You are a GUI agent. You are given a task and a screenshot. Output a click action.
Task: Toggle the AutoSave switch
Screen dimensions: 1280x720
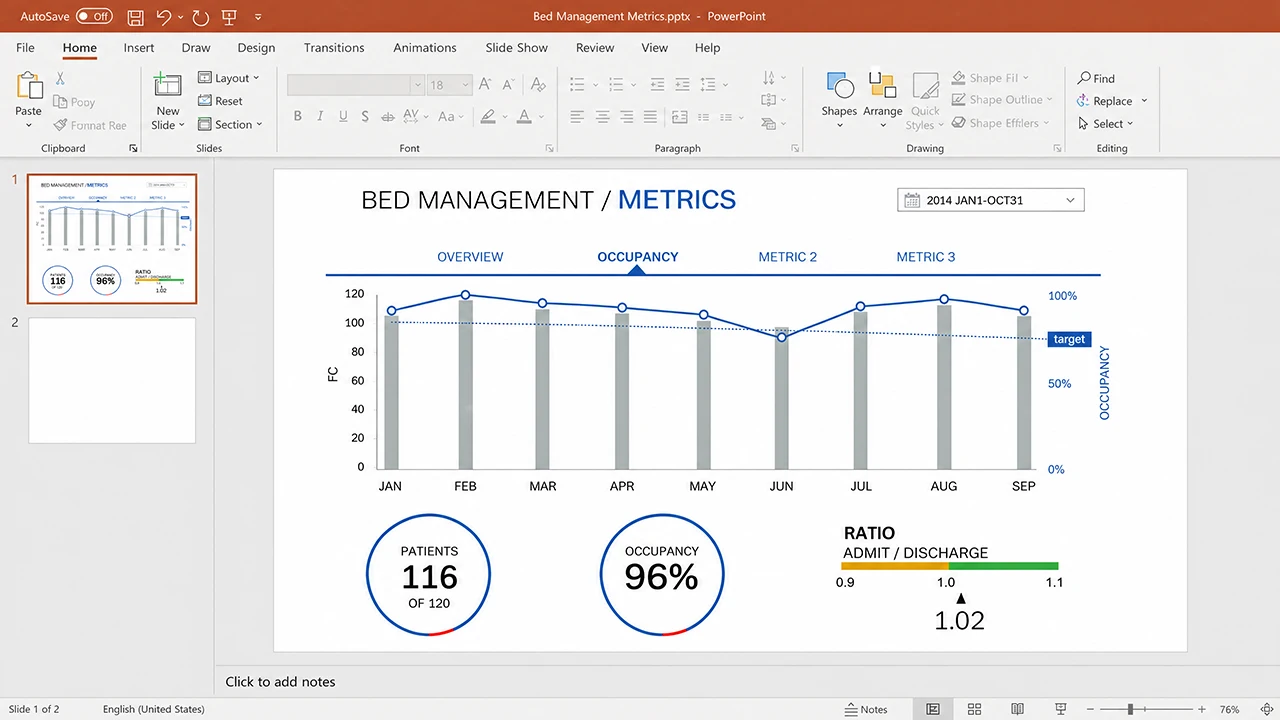click(x=94, y=16)
